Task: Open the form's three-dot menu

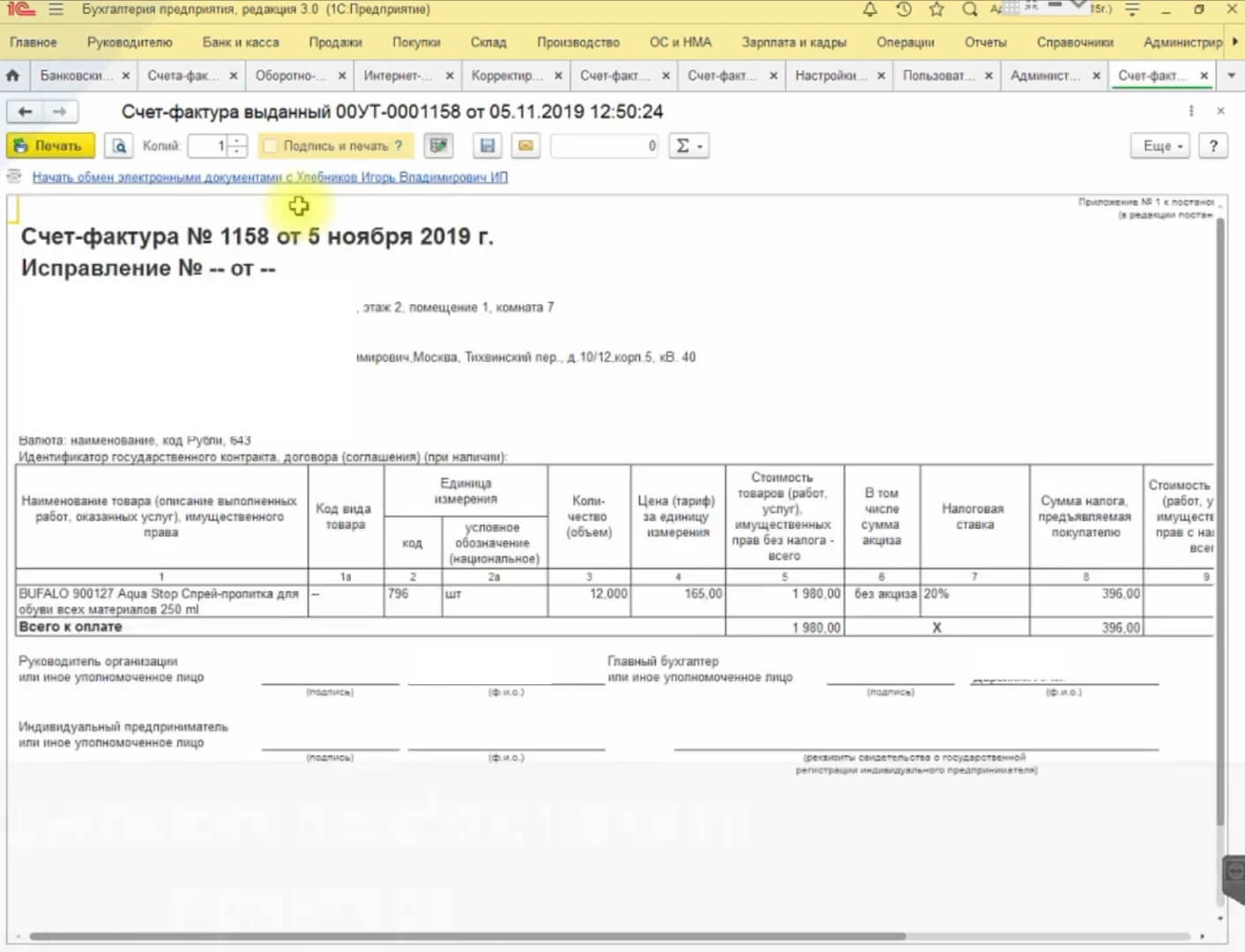Action: (1191, 111)
